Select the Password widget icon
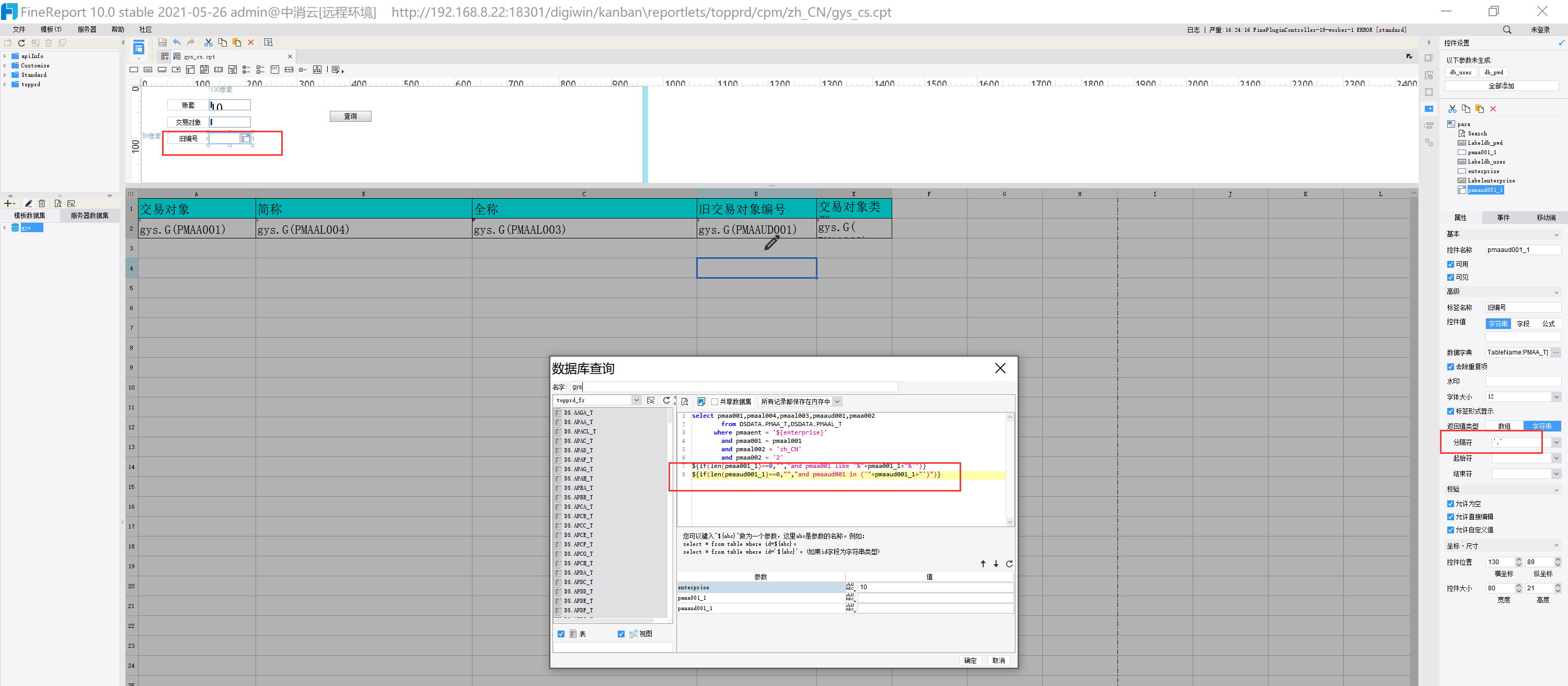The height and width of the screenshot is (686, 1568). 289,70
